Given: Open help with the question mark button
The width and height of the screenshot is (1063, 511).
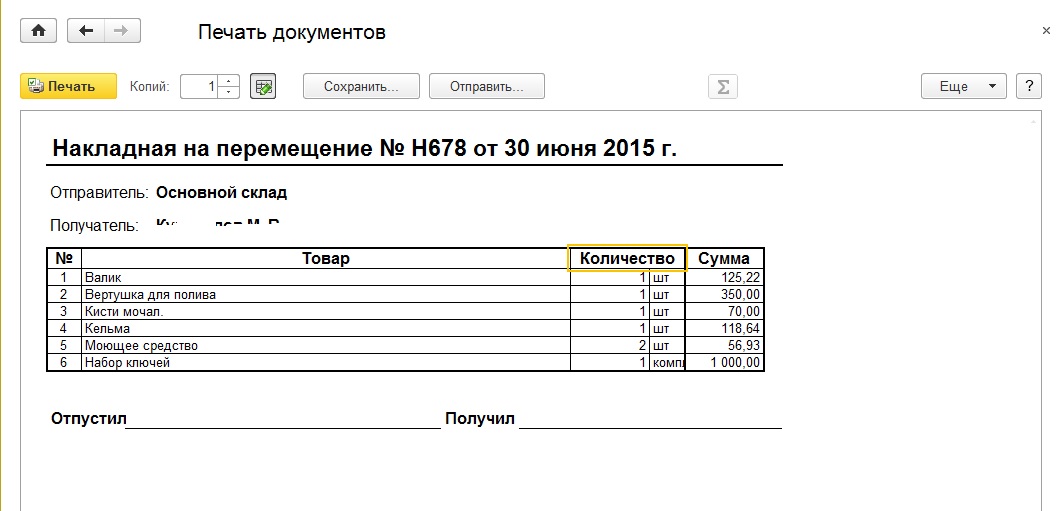Looking at the screenshot, I should [x=1029, y=87].
